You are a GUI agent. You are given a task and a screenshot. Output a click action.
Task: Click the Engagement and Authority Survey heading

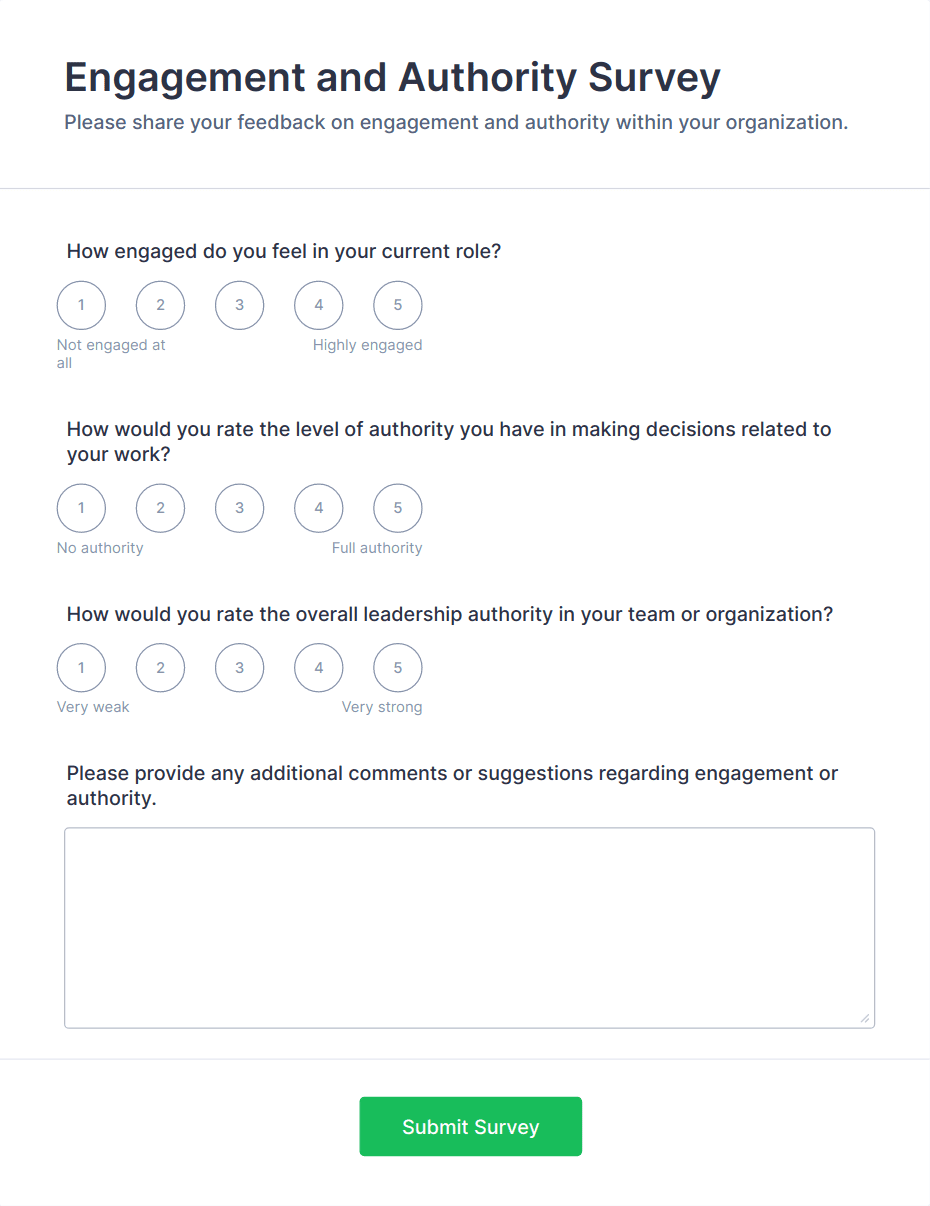pyautogui.click(x=392, y=78)
